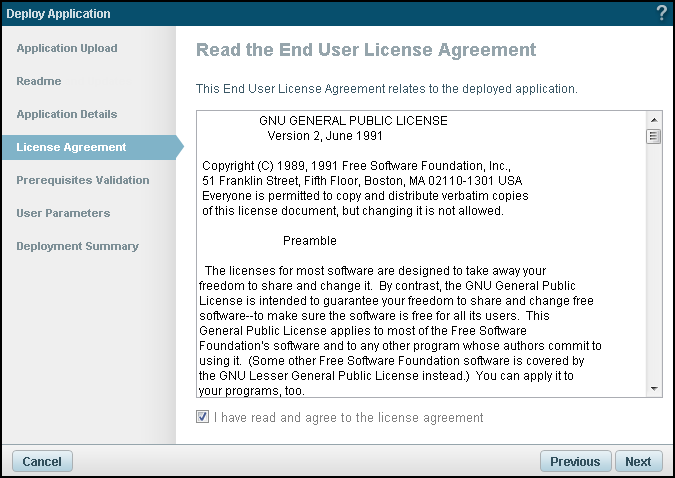
Task: Click the empty scrollbar track below the thumb
Action: [654, 270]
